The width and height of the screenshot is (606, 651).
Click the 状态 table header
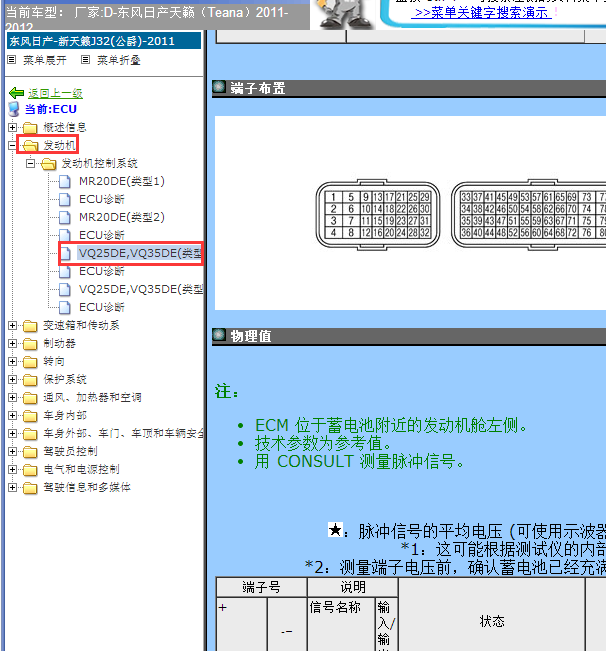[x=492, y=614]
